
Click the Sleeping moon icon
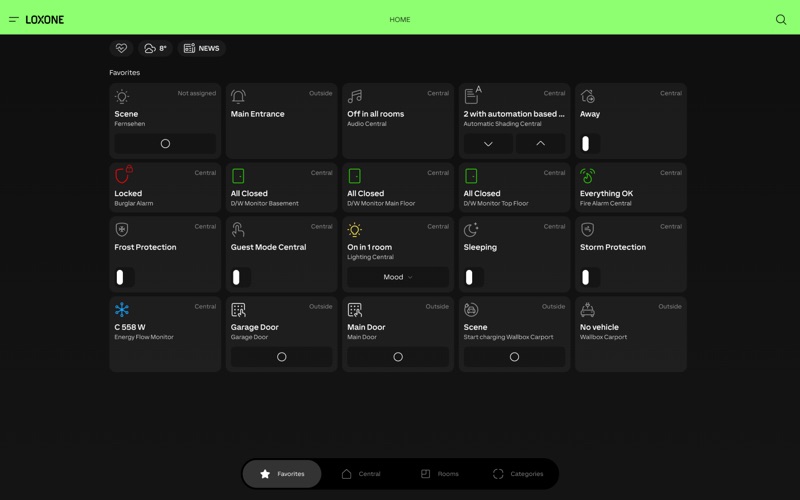click(x=471, y=230)
